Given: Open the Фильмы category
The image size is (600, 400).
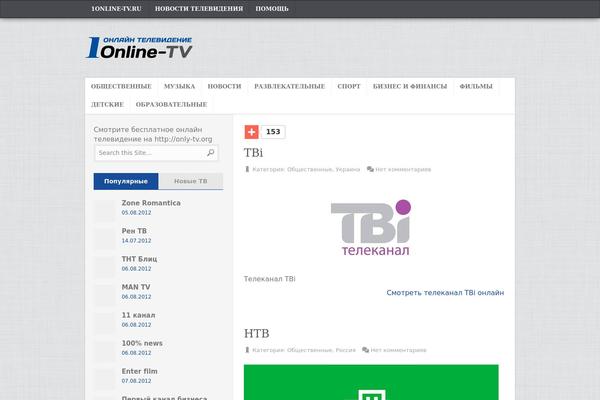Looking at the screenshot, I should 476,87.
